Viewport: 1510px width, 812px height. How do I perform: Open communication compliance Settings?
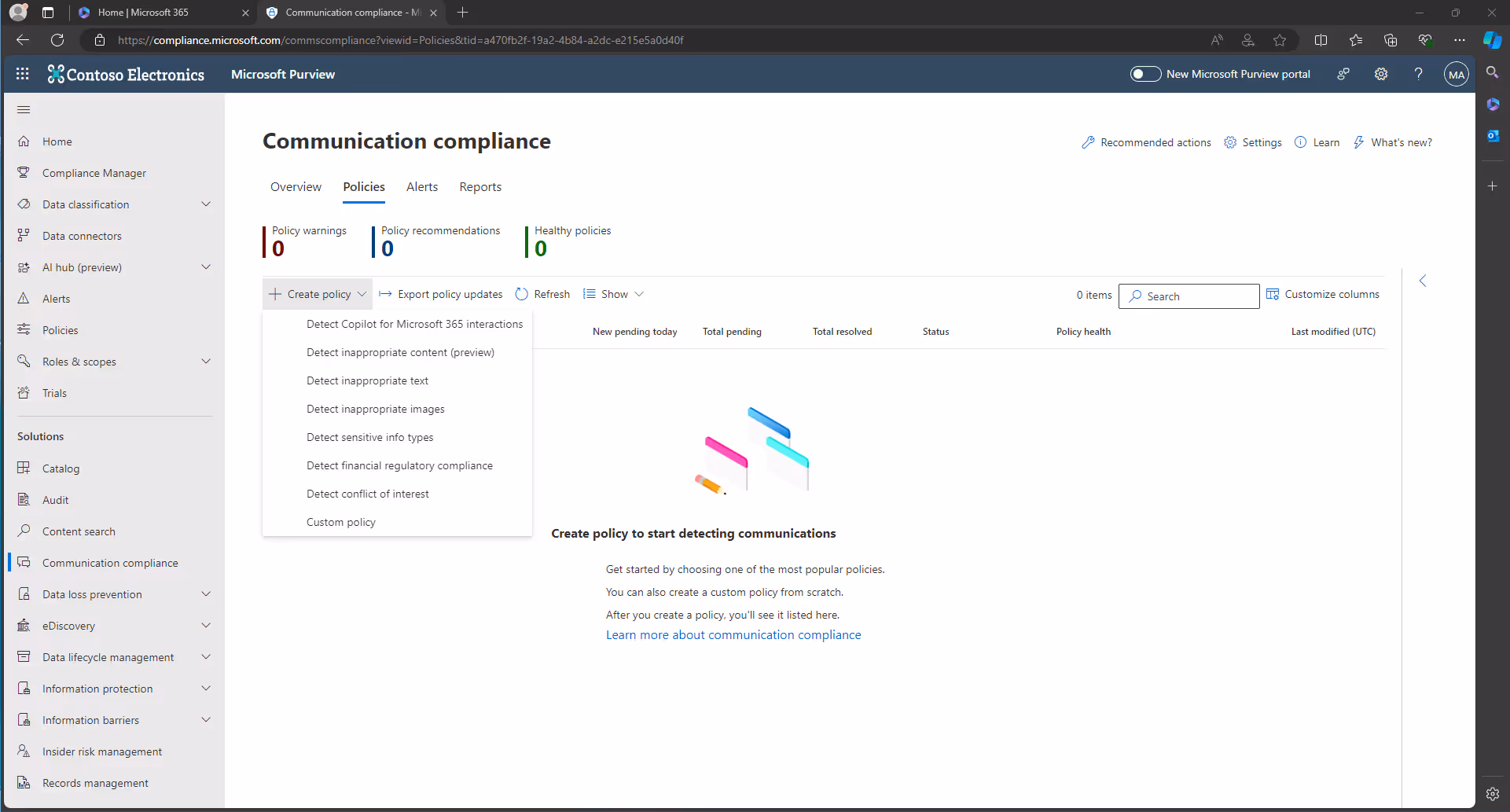(1253, 142)
